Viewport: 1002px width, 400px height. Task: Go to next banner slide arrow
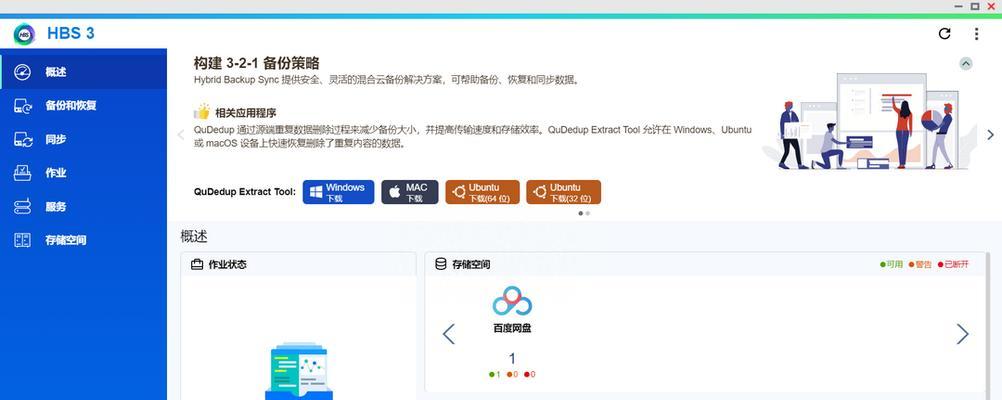click(x=990, y=135)
